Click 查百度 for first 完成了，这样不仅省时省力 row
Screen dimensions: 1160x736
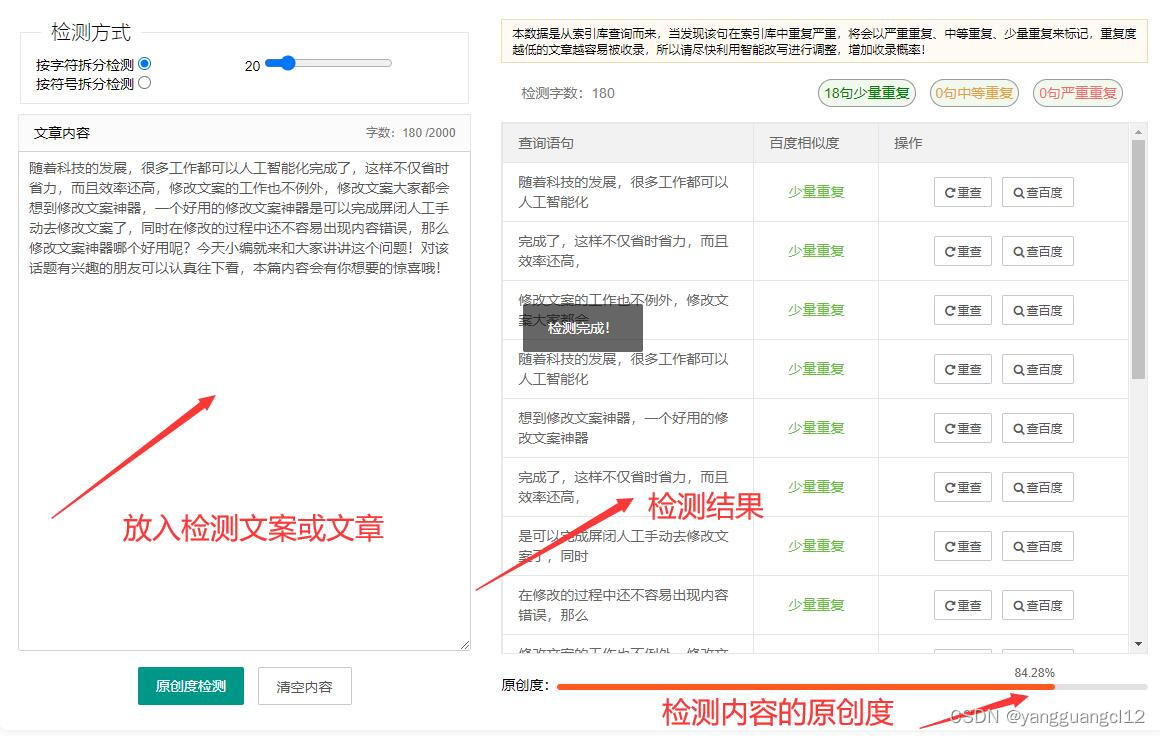[x=1037, y=251]
